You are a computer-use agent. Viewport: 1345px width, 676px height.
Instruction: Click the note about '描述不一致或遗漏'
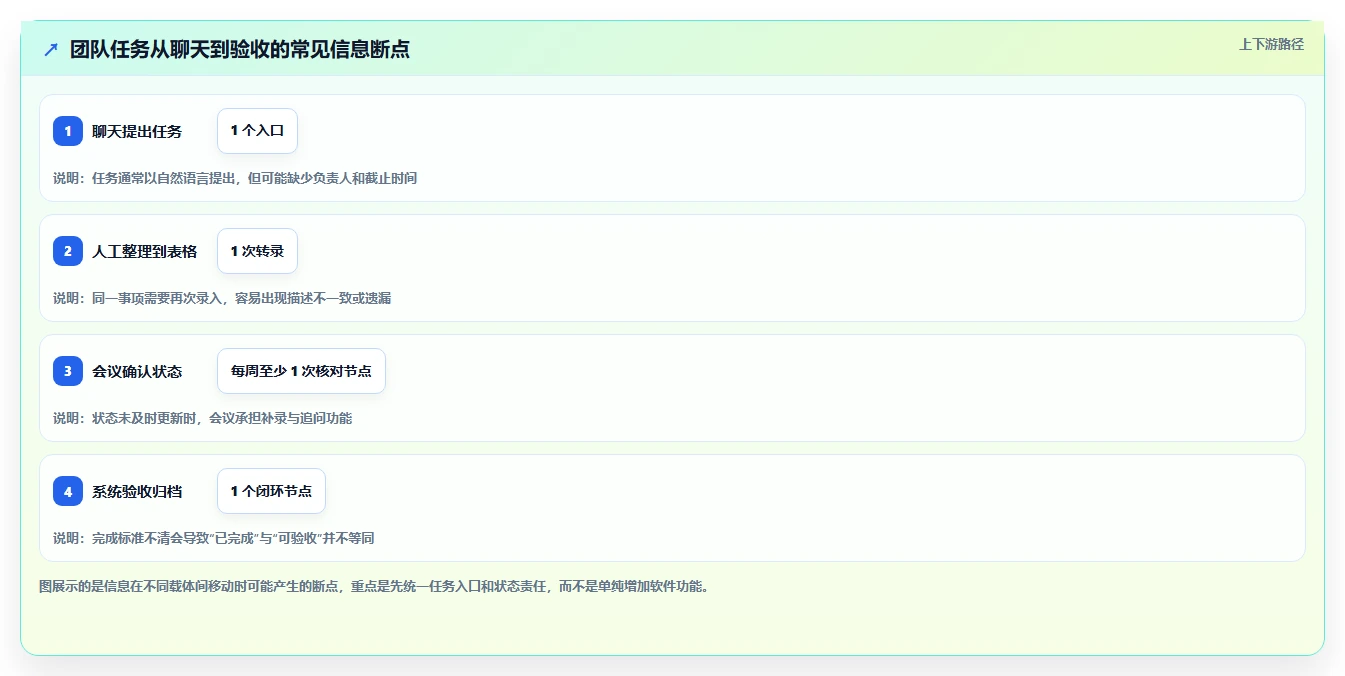click(x=222, y=298)
